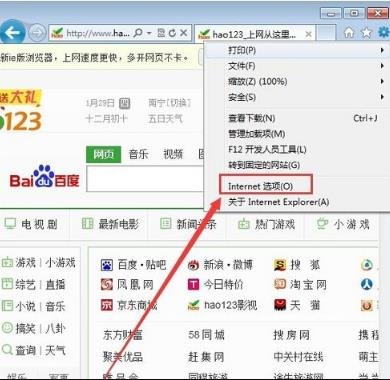Click the 查询 sidebar link

pyautogui.click(x=25, y=350)
